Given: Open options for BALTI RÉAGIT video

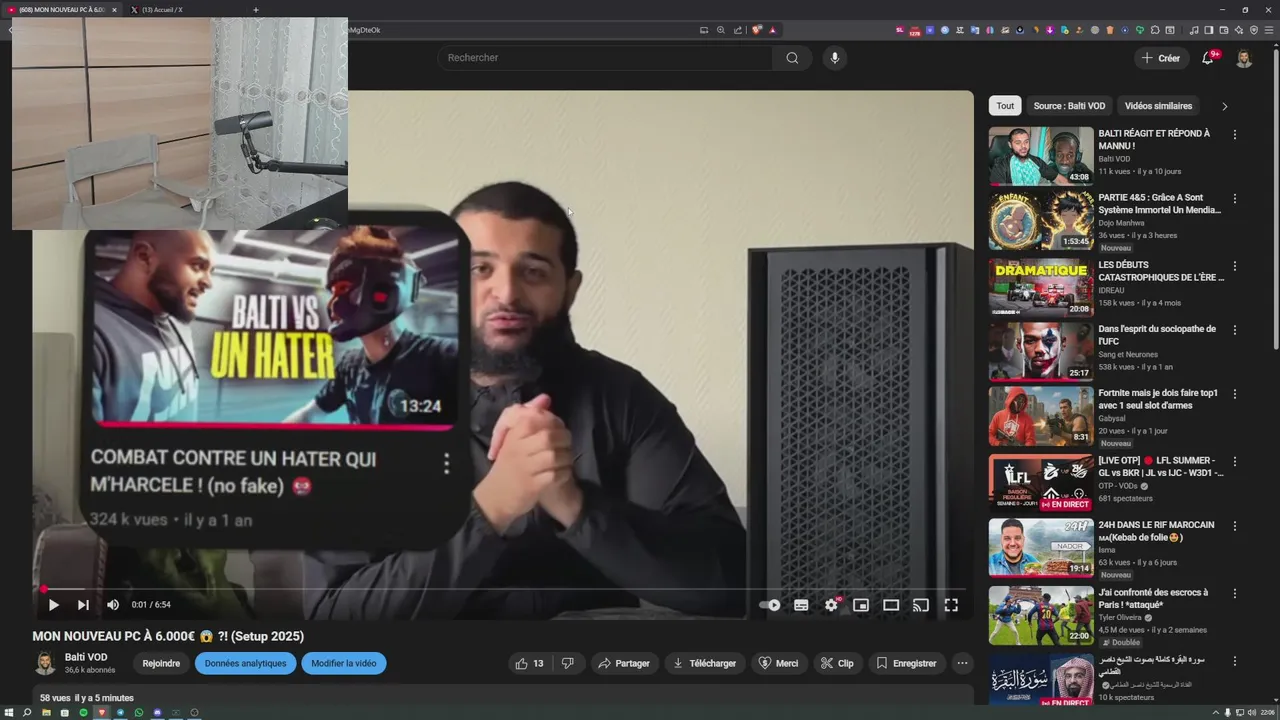Looking at the screenshot, I should [1235, 135].
